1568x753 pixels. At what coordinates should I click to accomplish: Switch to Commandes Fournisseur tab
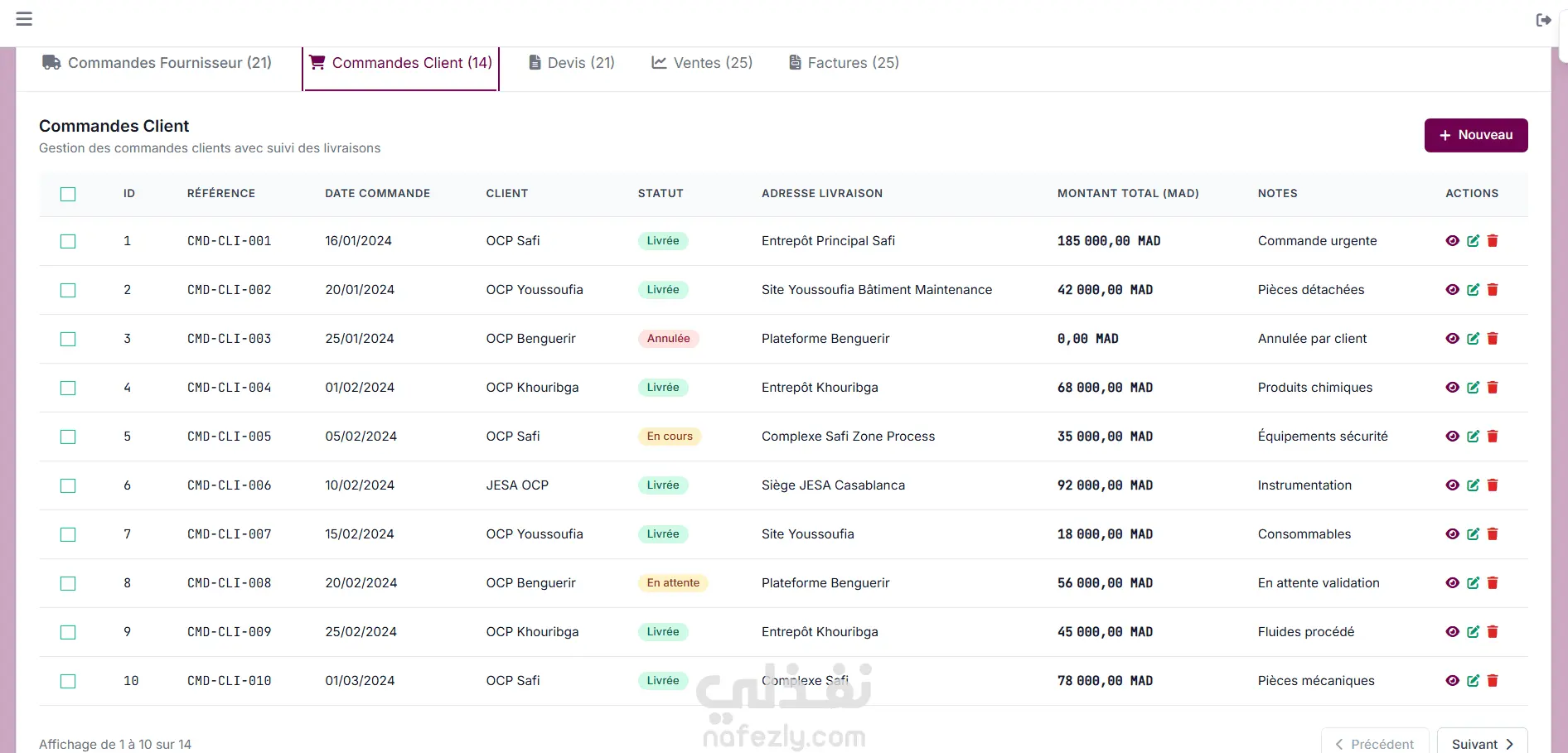[157, 63]
